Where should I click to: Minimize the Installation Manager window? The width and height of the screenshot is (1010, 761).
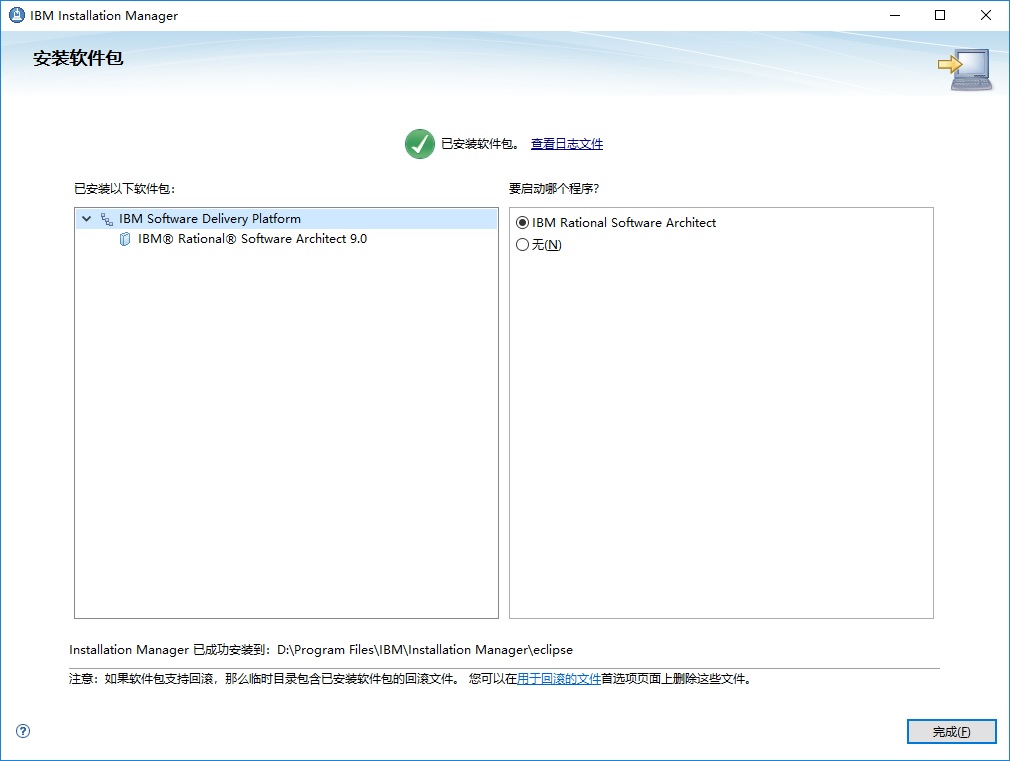coord(893,15)
